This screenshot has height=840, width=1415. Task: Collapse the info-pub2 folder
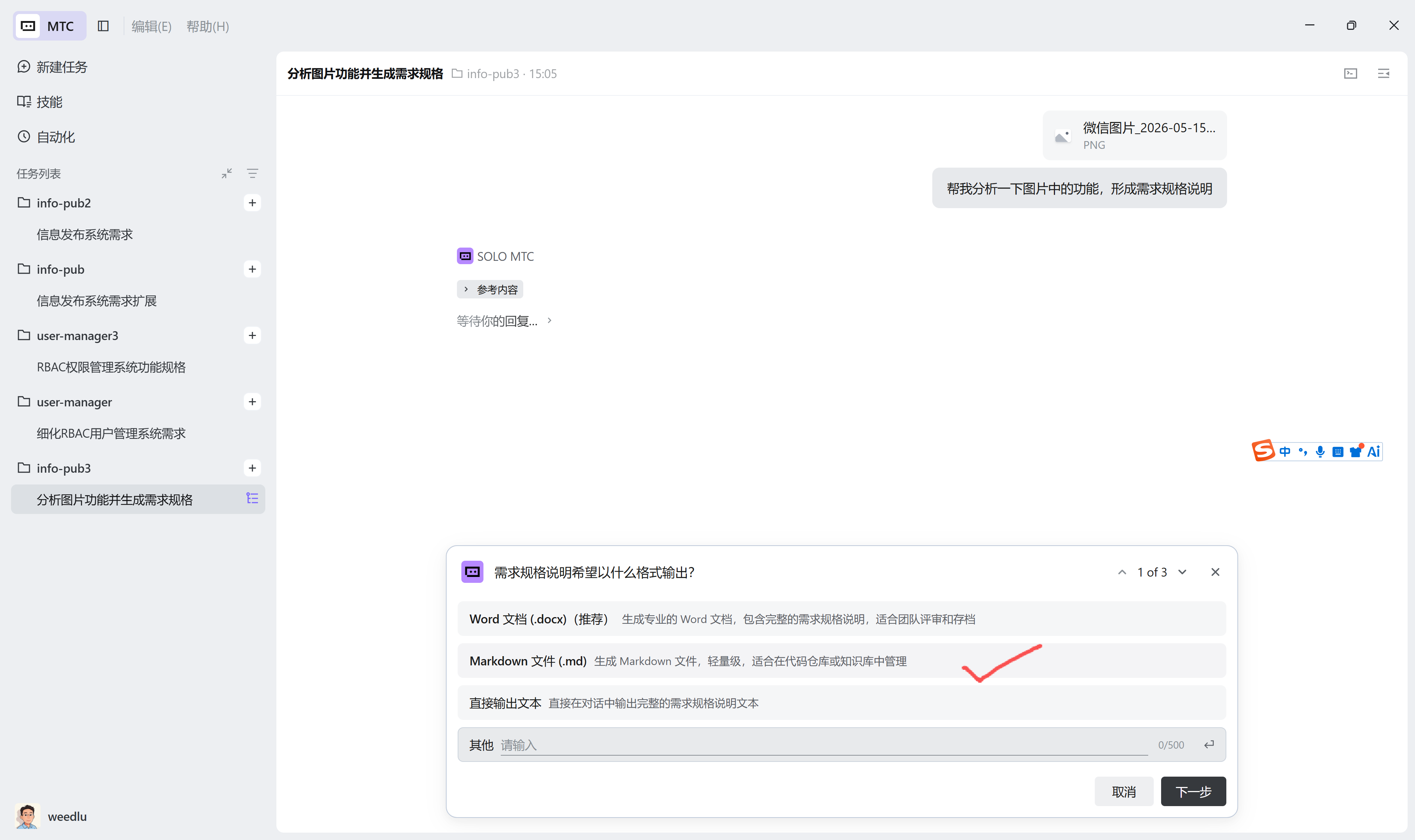(23, 203)
